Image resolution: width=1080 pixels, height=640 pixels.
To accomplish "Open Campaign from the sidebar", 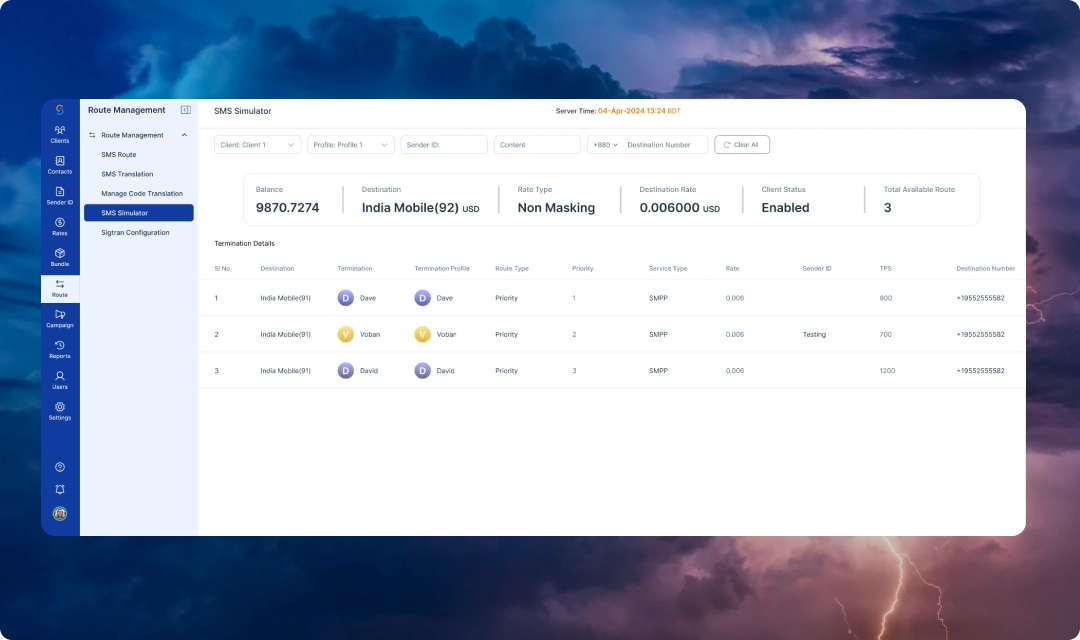I will point(60,318).
